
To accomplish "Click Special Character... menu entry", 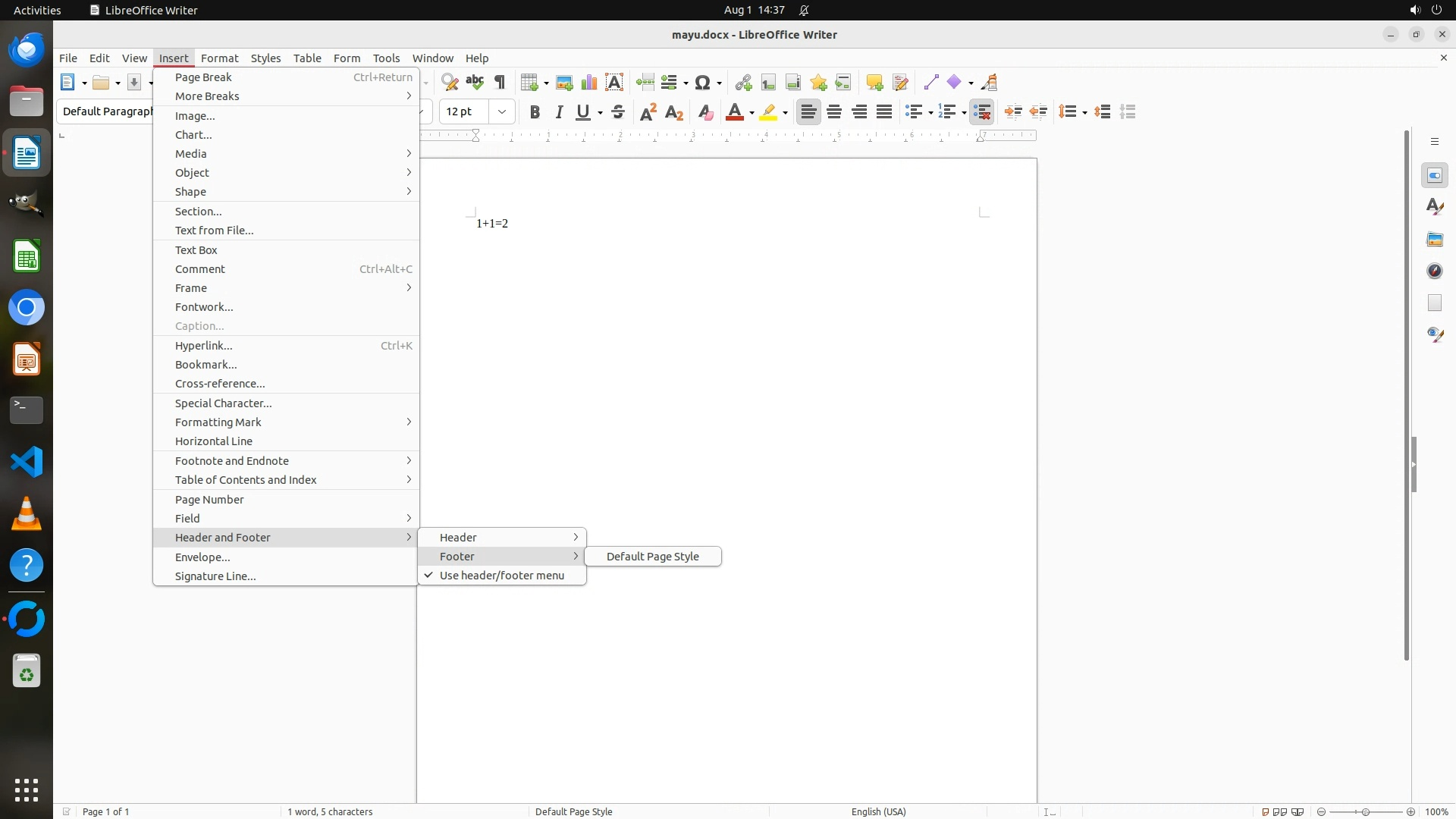I will [223, 403].
